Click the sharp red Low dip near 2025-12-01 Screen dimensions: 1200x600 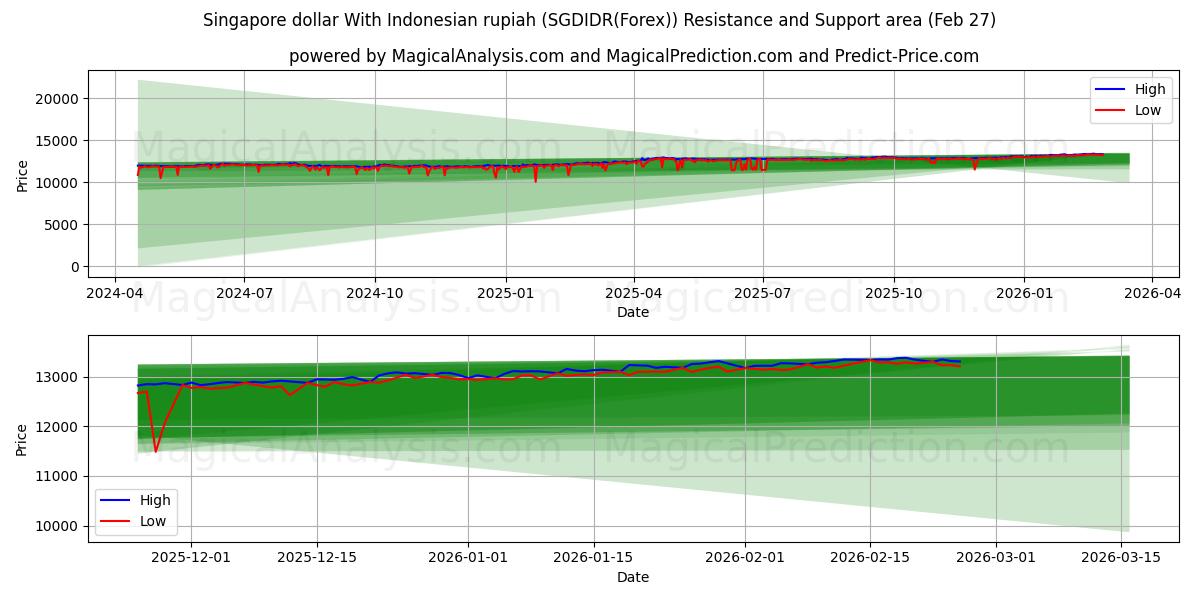click(155, 450)
